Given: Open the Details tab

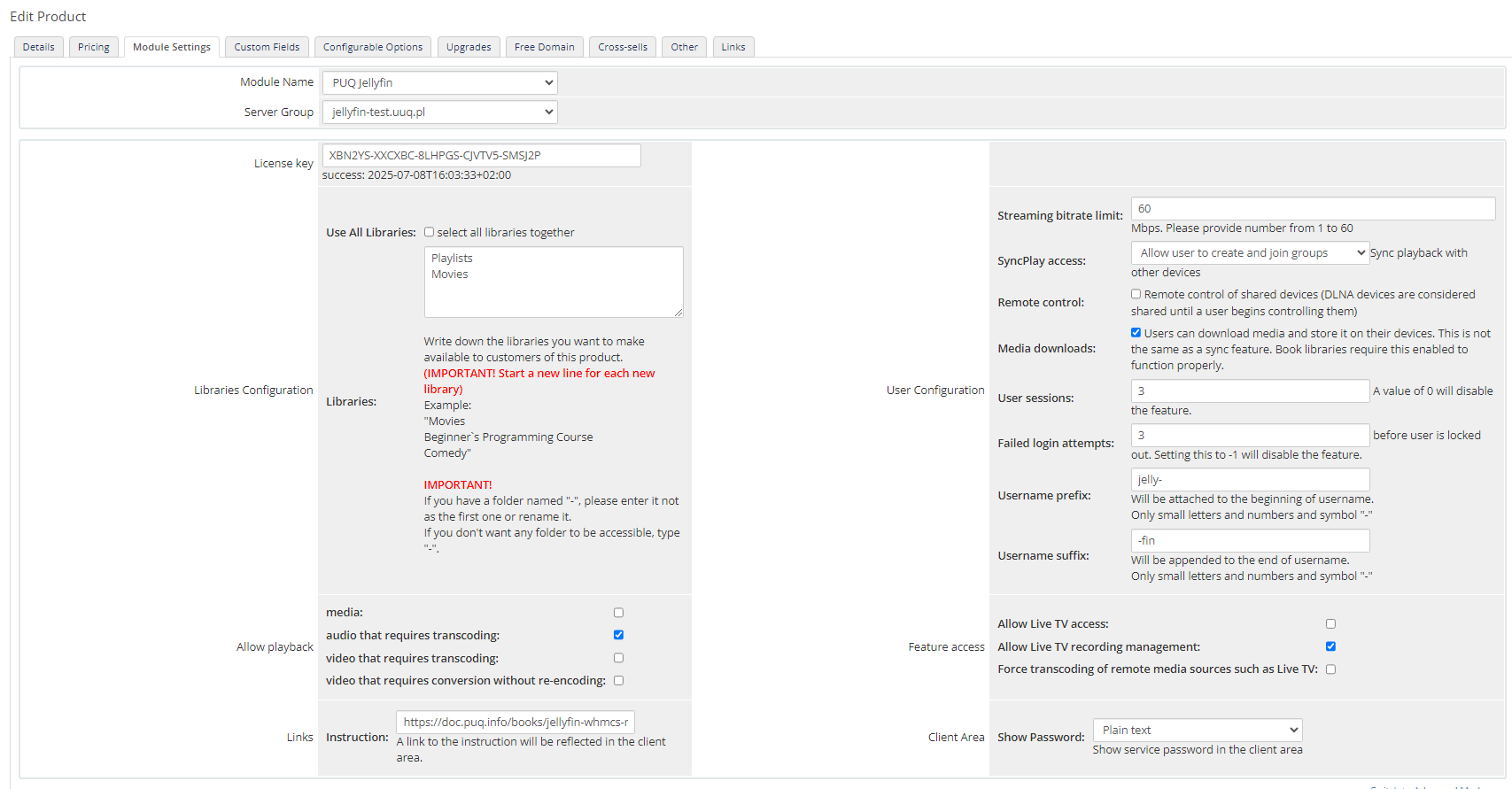Looking at the screenshot, I should 39,47.
